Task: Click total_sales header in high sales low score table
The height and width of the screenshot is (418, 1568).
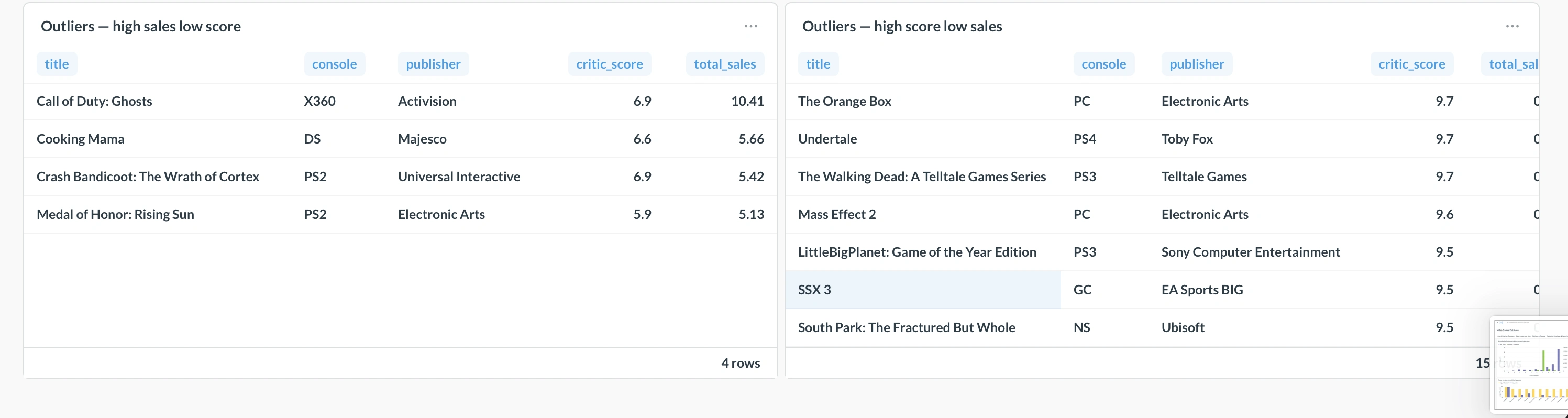Action: [x=724, y=64]
